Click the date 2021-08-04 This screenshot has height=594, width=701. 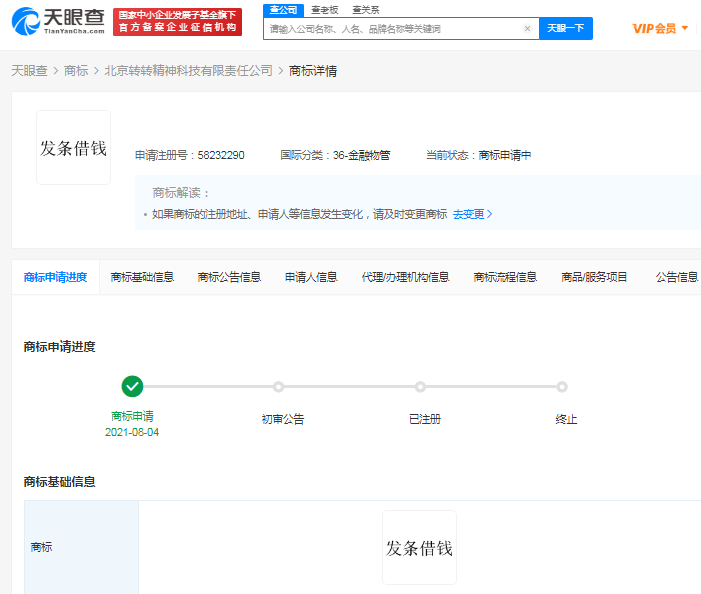tap(132, 432)
